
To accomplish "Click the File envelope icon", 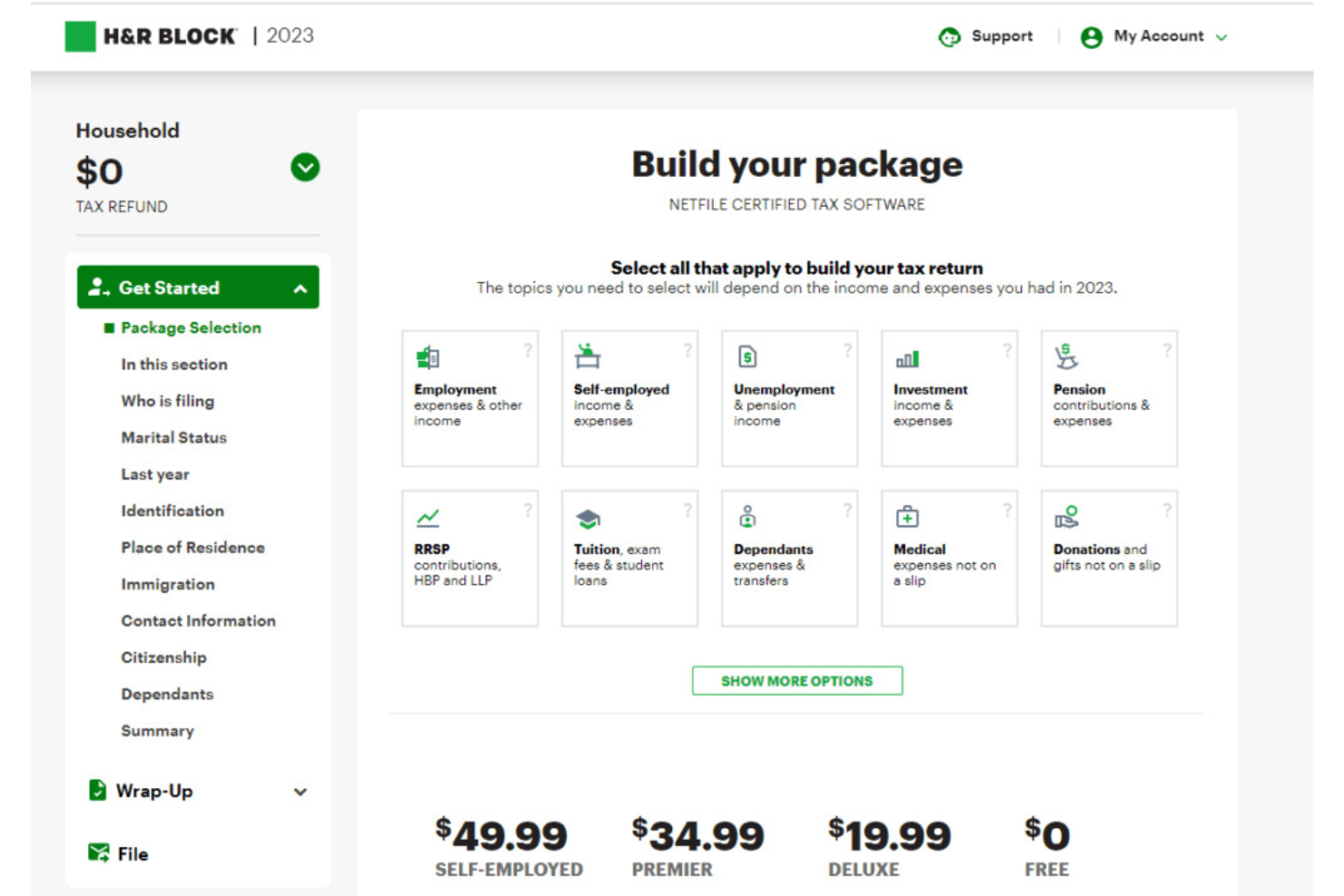I will 98,852.
